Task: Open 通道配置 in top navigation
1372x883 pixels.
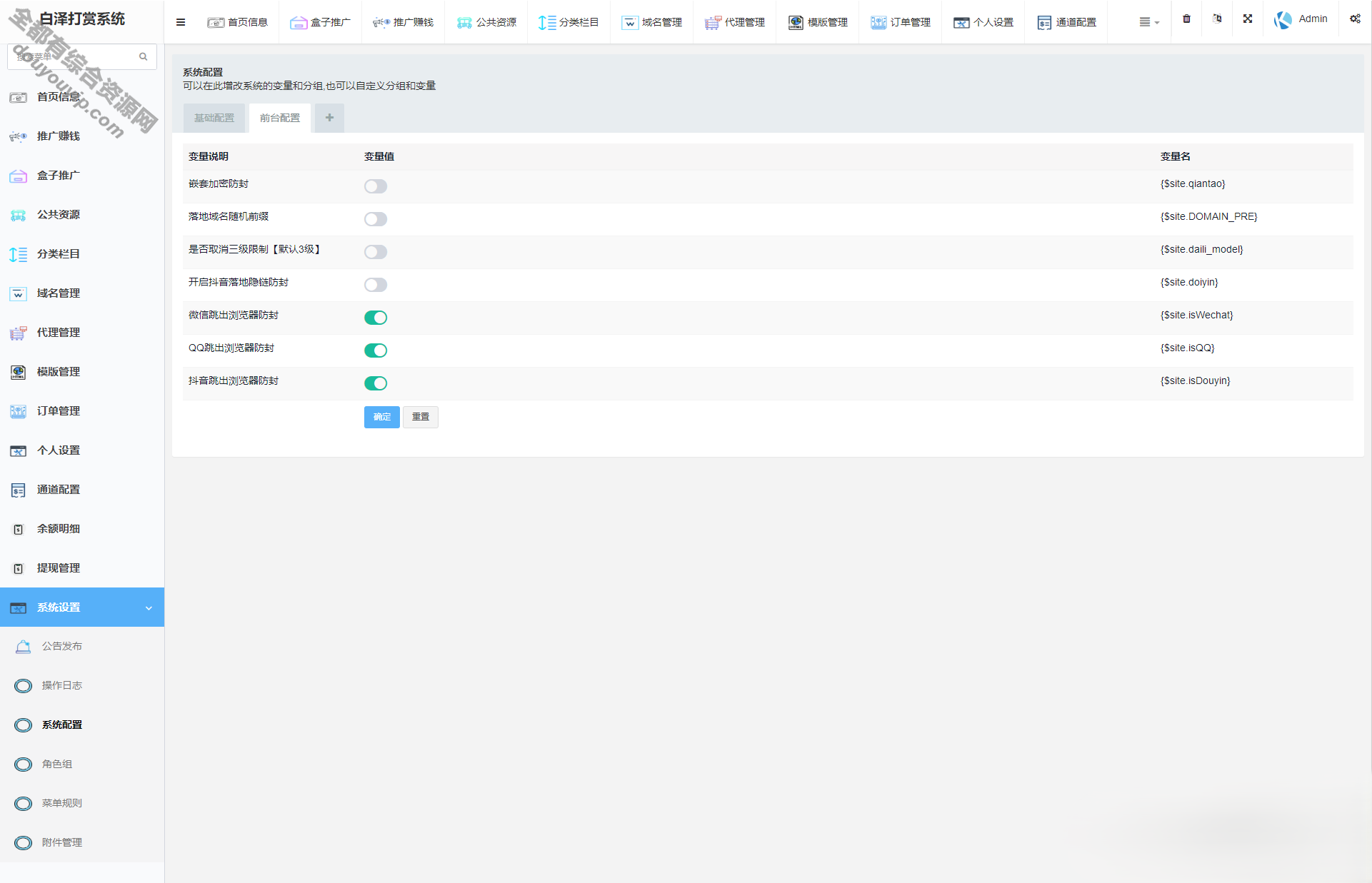Action: [x=1066, y=22]
